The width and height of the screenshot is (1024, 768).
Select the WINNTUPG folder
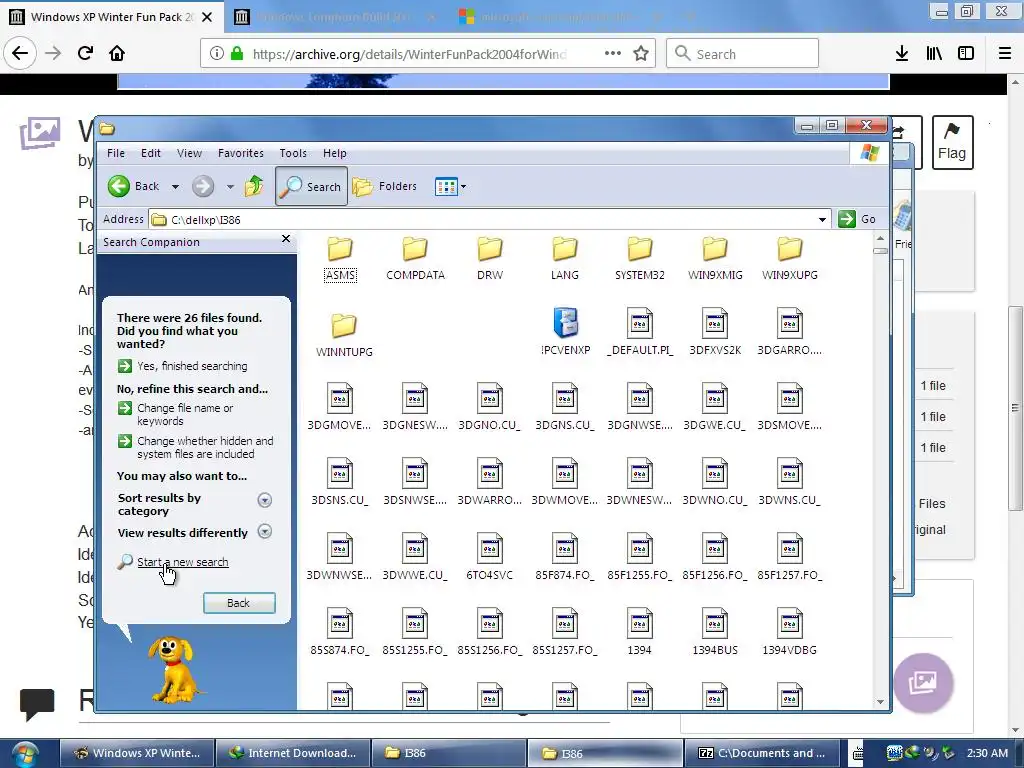(344, 335)
